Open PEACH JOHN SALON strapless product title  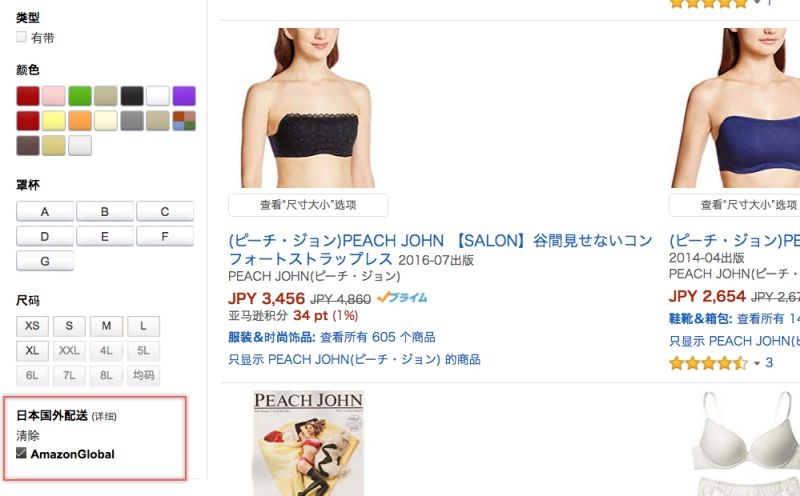(x=440, y=250)
